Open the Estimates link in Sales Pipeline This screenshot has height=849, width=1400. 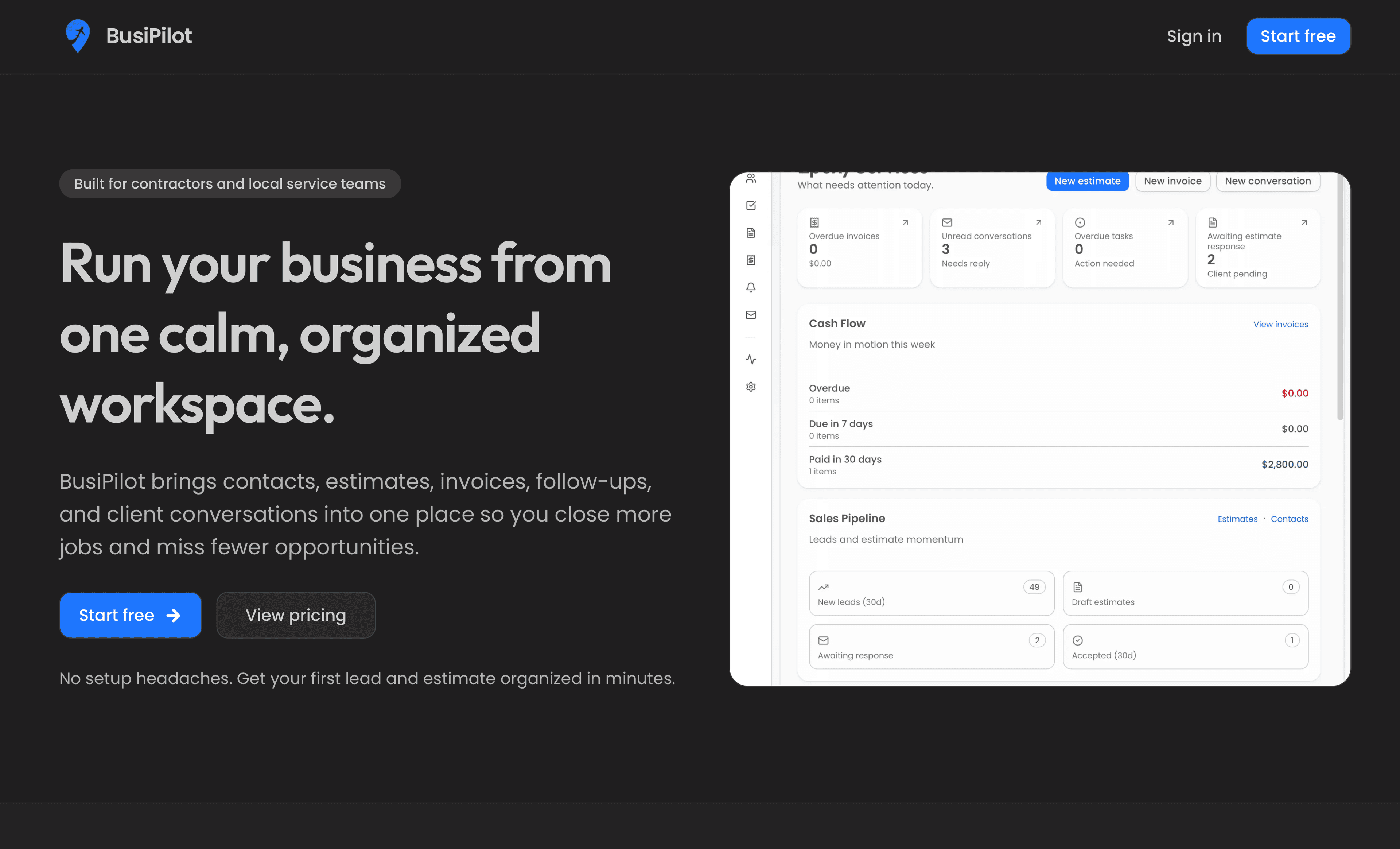pyautogui.click(x=1237, y=519)
